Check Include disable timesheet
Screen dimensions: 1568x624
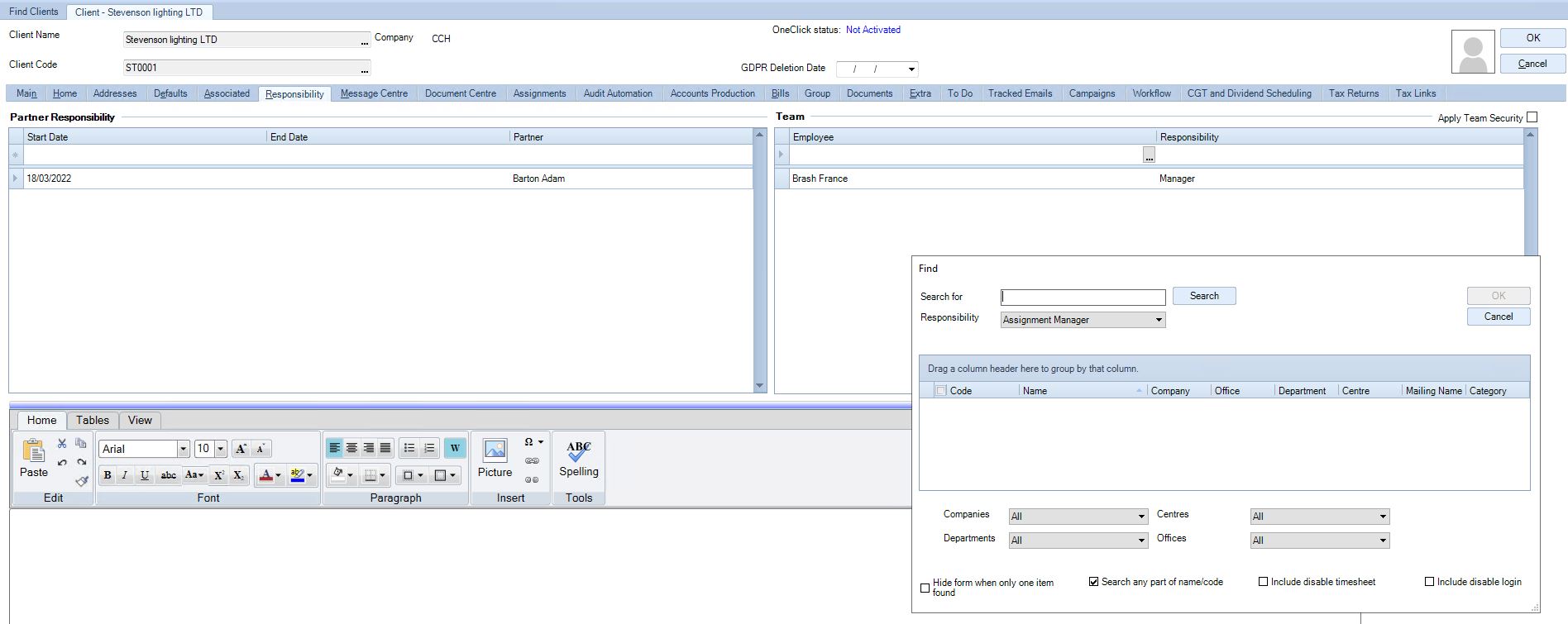1264,582
